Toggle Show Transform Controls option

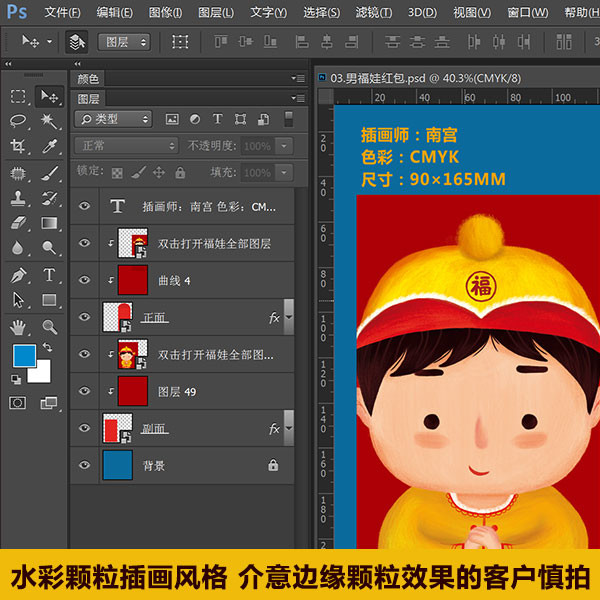coord(180,42)
